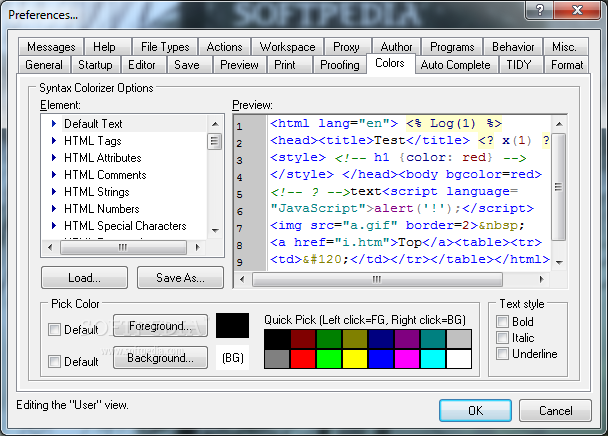Screen dimensions: 608x436
Task: Select HTML Special Characters list entry
Action: (125, 226)
